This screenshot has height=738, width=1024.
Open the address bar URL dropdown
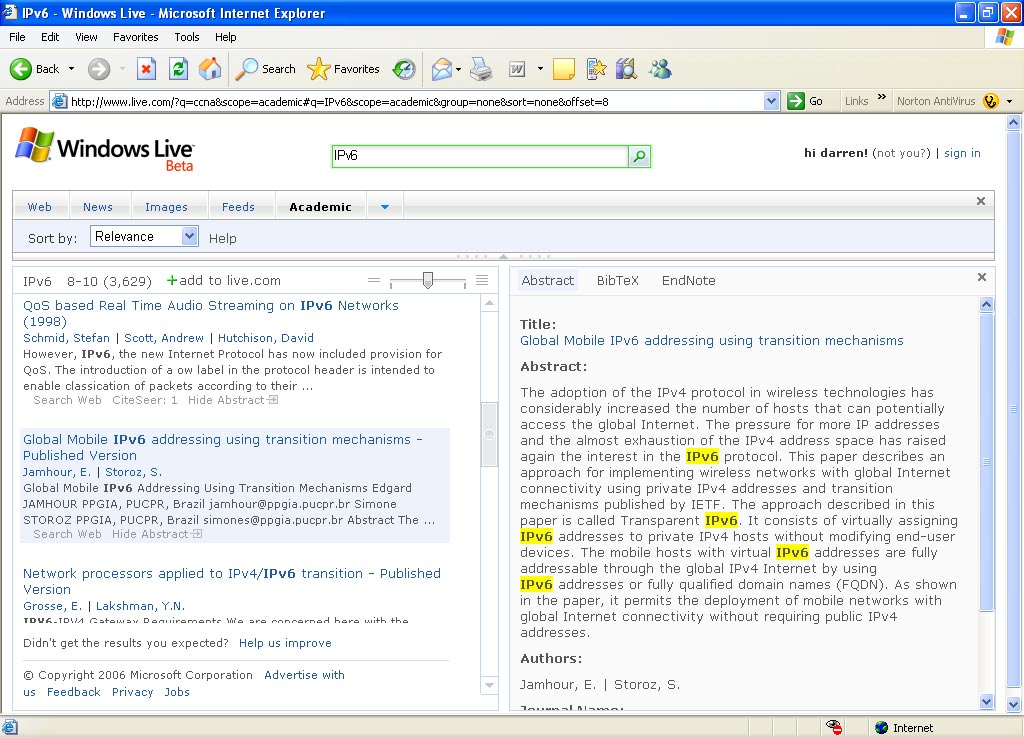pos(771,101)
